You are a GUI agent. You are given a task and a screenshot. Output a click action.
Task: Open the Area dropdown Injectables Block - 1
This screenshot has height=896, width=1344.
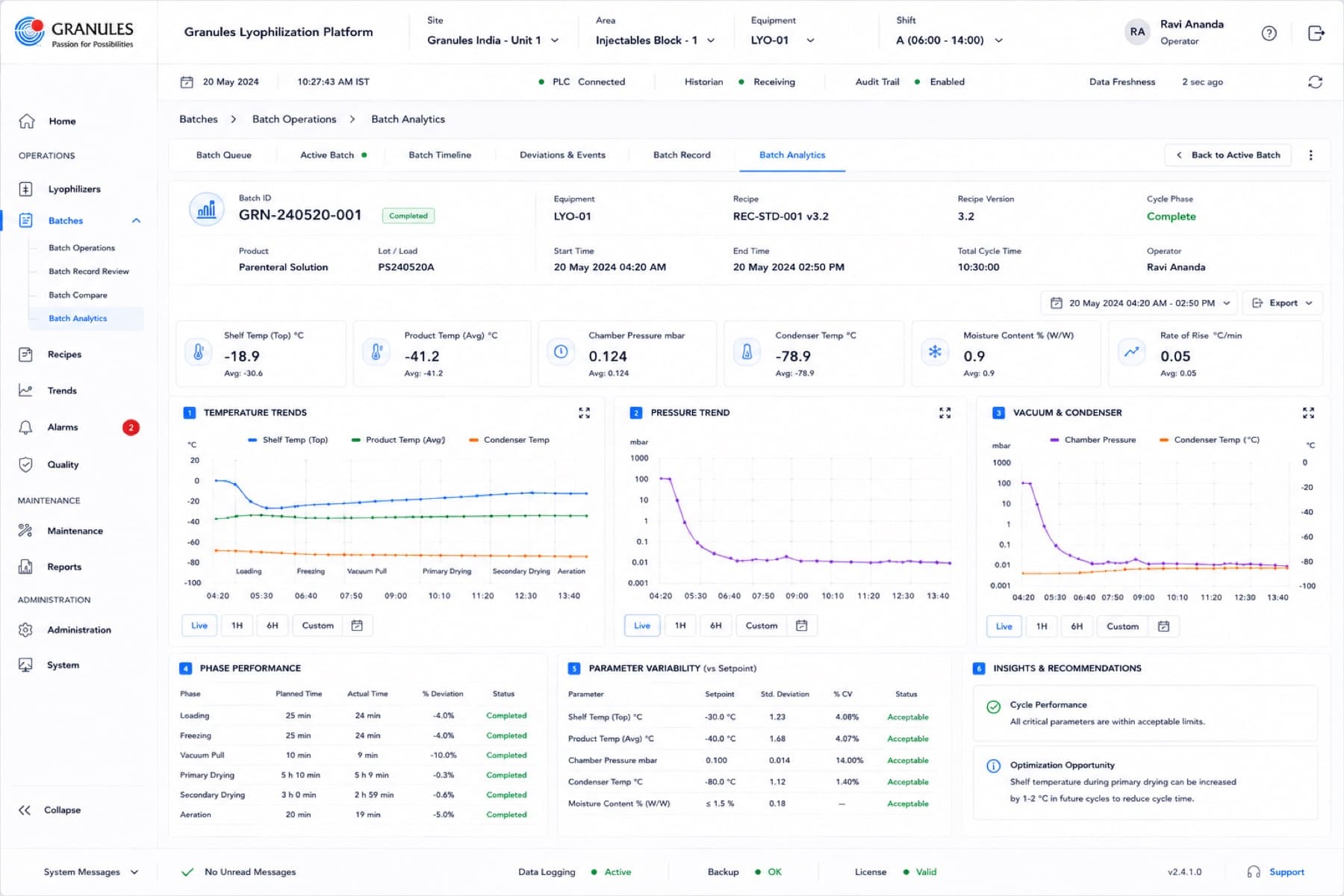pos(655,40)
